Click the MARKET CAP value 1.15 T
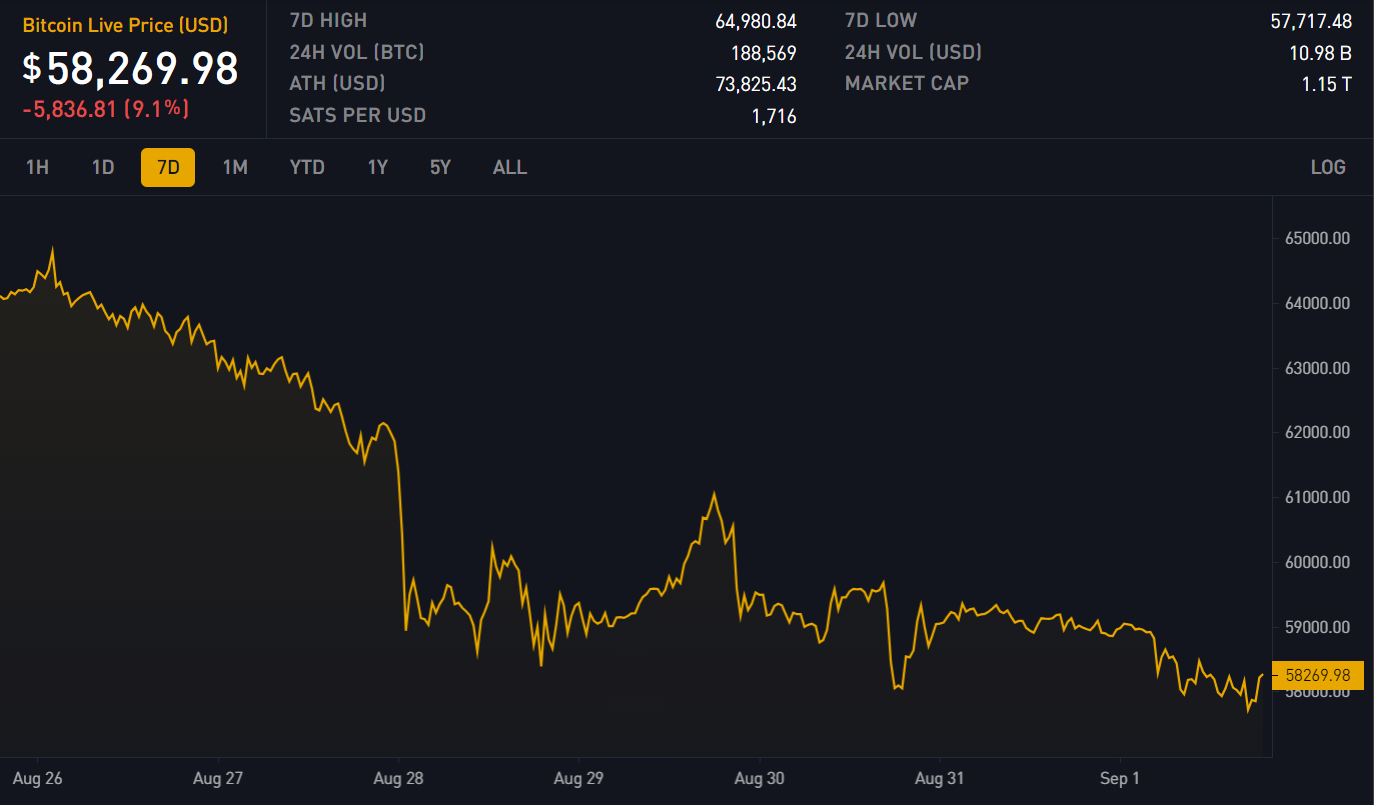Image resolution: width=1374 pixels, height=805 pixels. tap(1326, 84)
